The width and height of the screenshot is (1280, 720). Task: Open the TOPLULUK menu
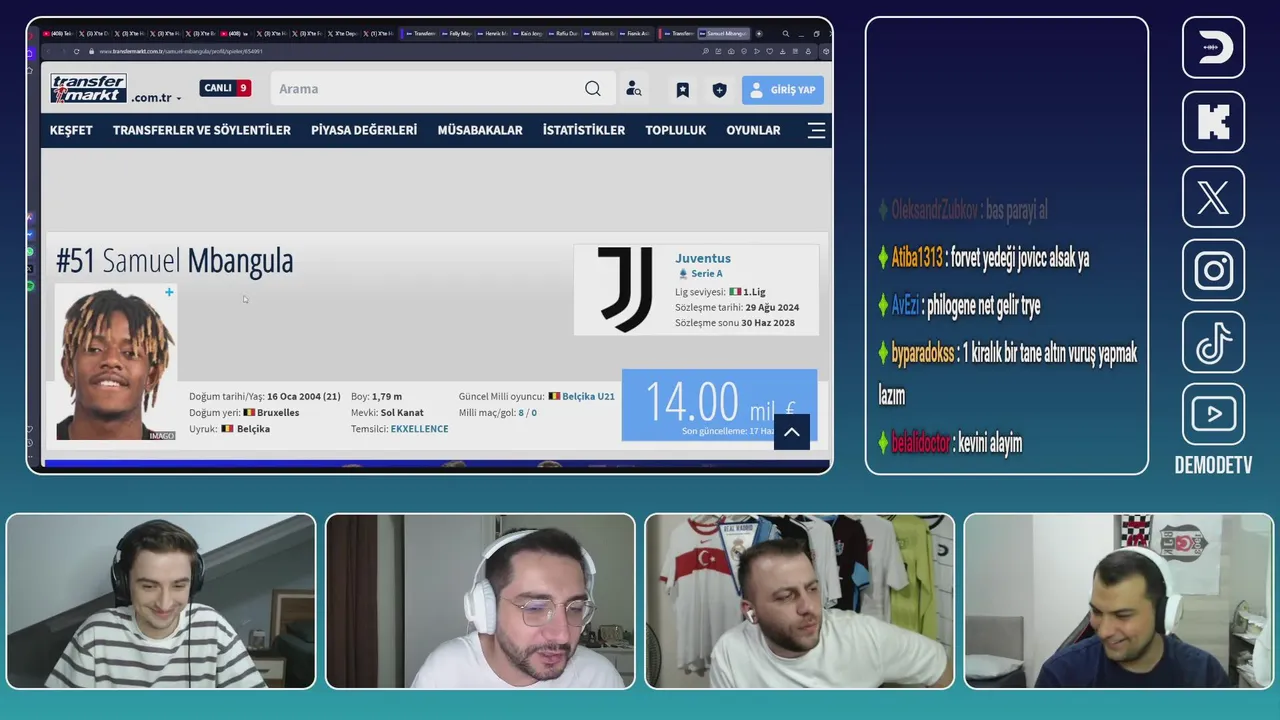click(676, 130)
